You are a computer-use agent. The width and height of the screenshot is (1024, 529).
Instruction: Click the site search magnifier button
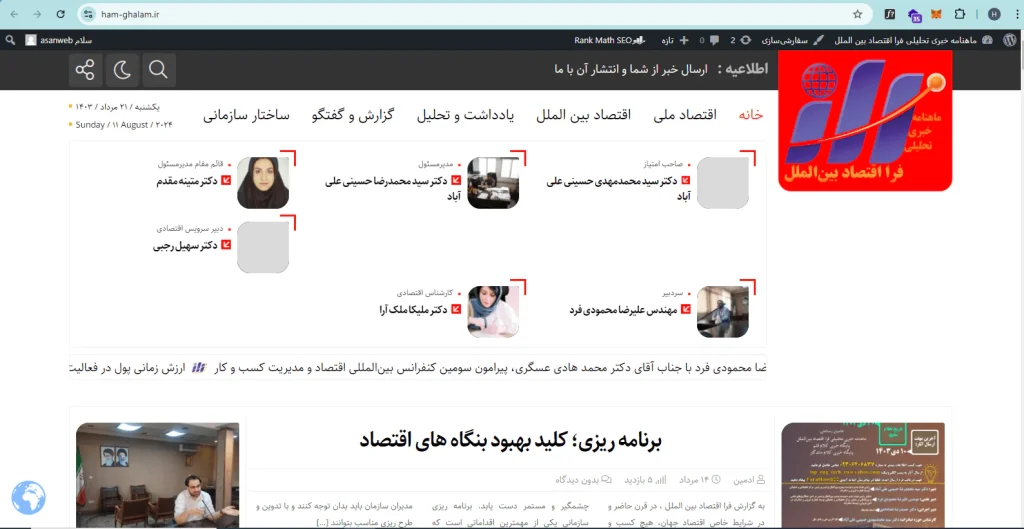[x=159, y=70]
